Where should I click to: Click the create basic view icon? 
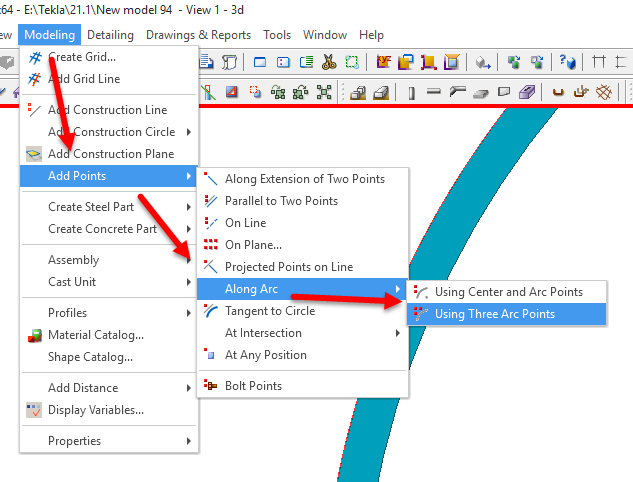pyautogui.click(x=260, y=62)
